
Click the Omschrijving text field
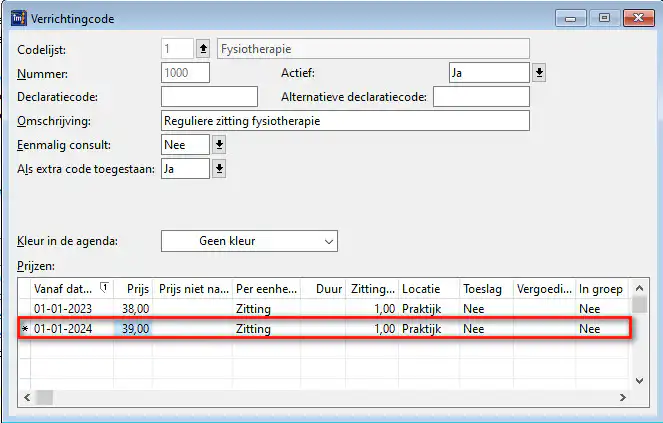344,121
